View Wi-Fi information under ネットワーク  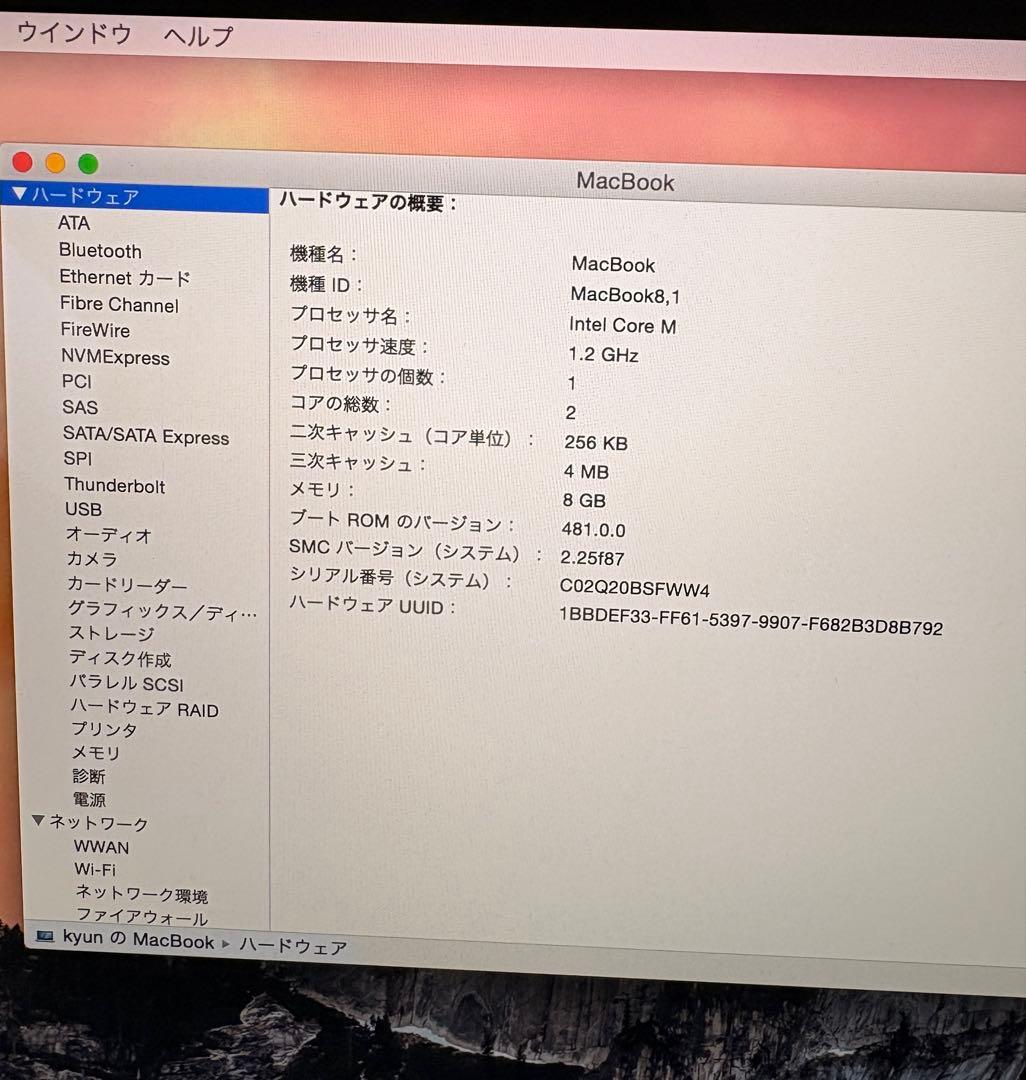(95, 869)
